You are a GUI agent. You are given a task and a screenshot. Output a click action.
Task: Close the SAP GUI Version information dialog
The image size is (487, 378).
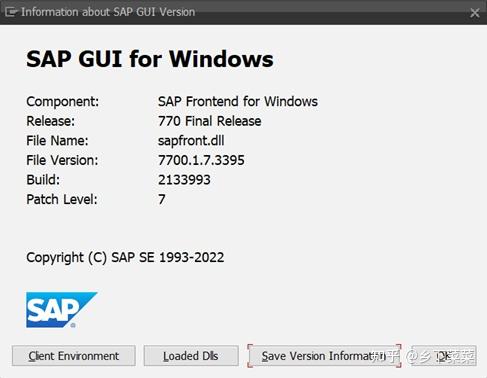click(475, 13)
